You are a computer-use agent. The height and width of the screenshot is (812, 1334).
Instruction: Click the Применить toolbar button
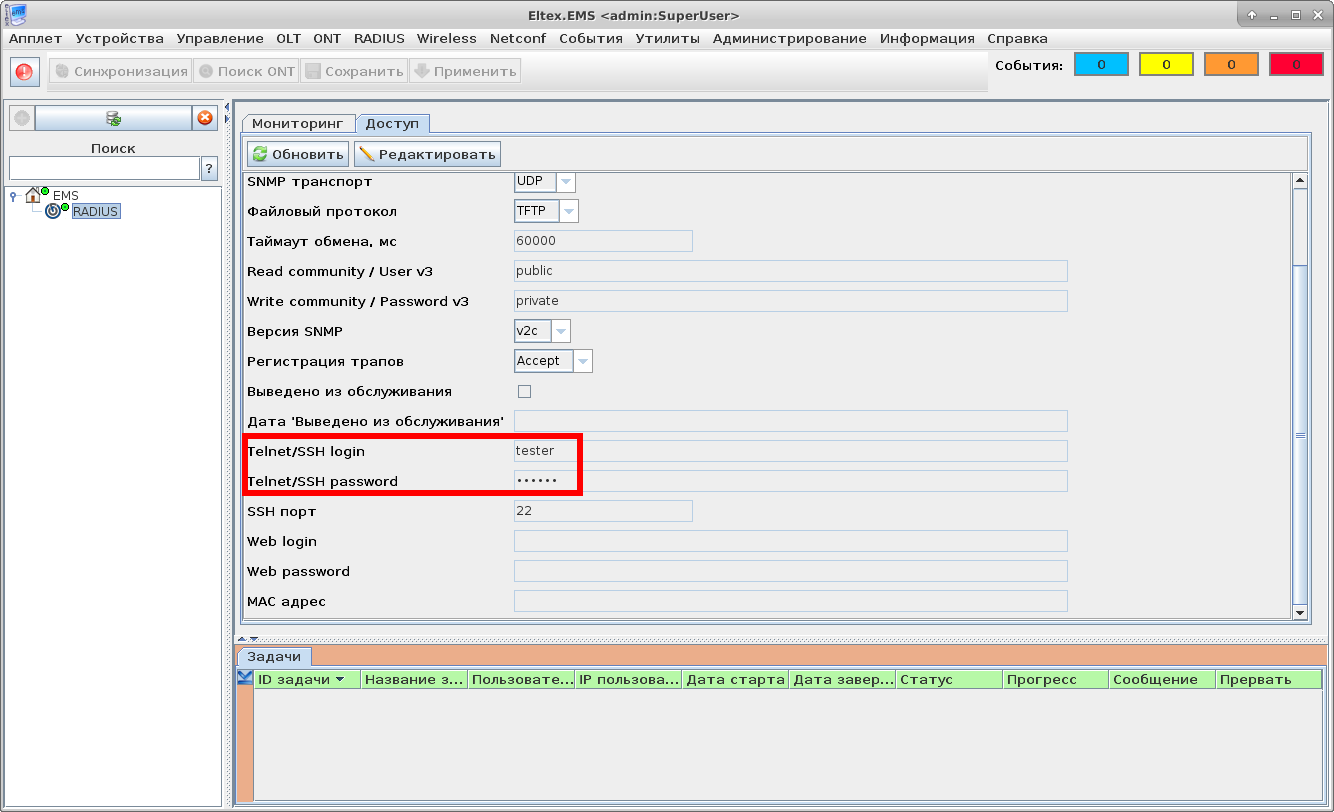(464, 71)
